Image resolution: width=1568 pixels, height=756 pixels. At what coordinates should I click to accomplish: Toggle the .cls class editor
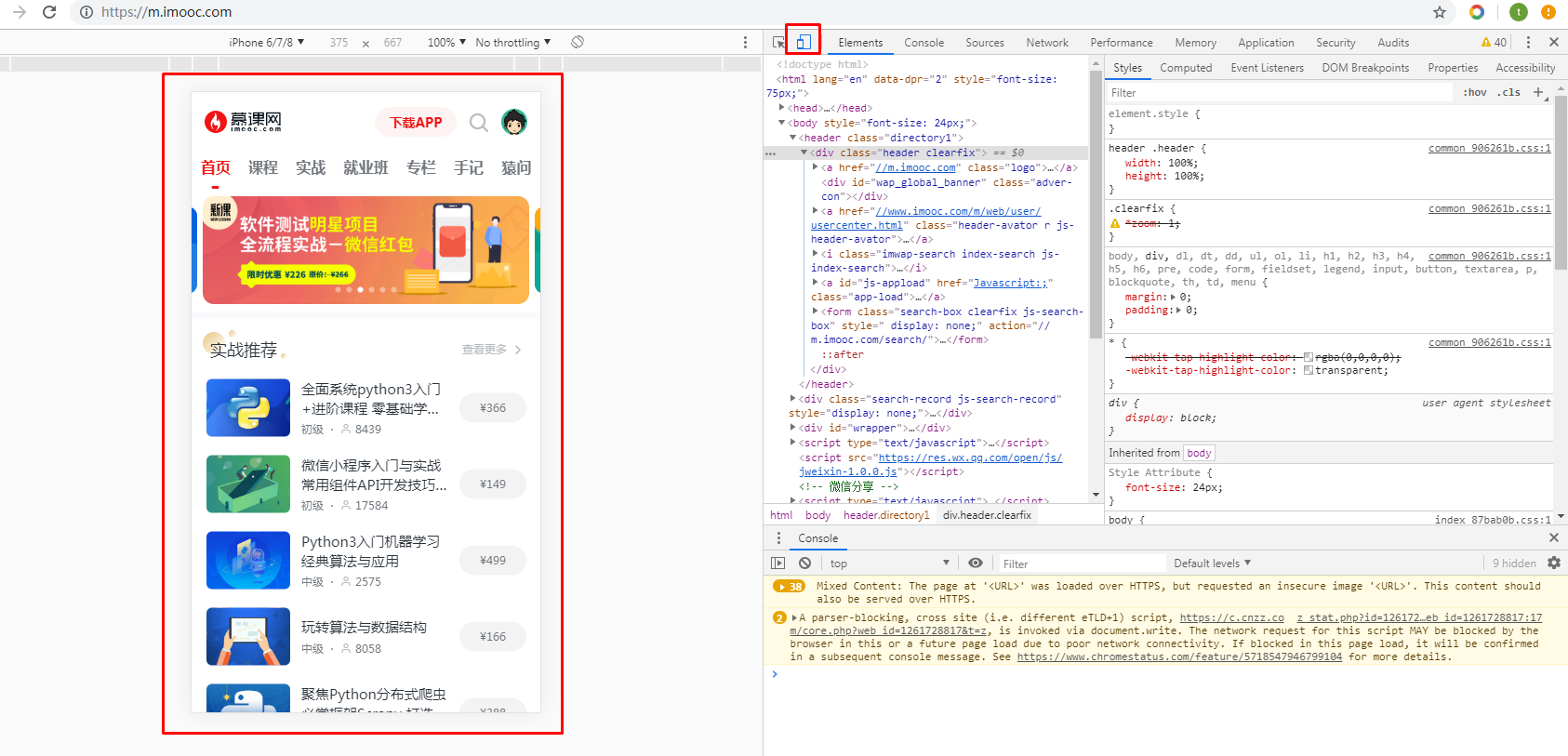point(1510,92)
